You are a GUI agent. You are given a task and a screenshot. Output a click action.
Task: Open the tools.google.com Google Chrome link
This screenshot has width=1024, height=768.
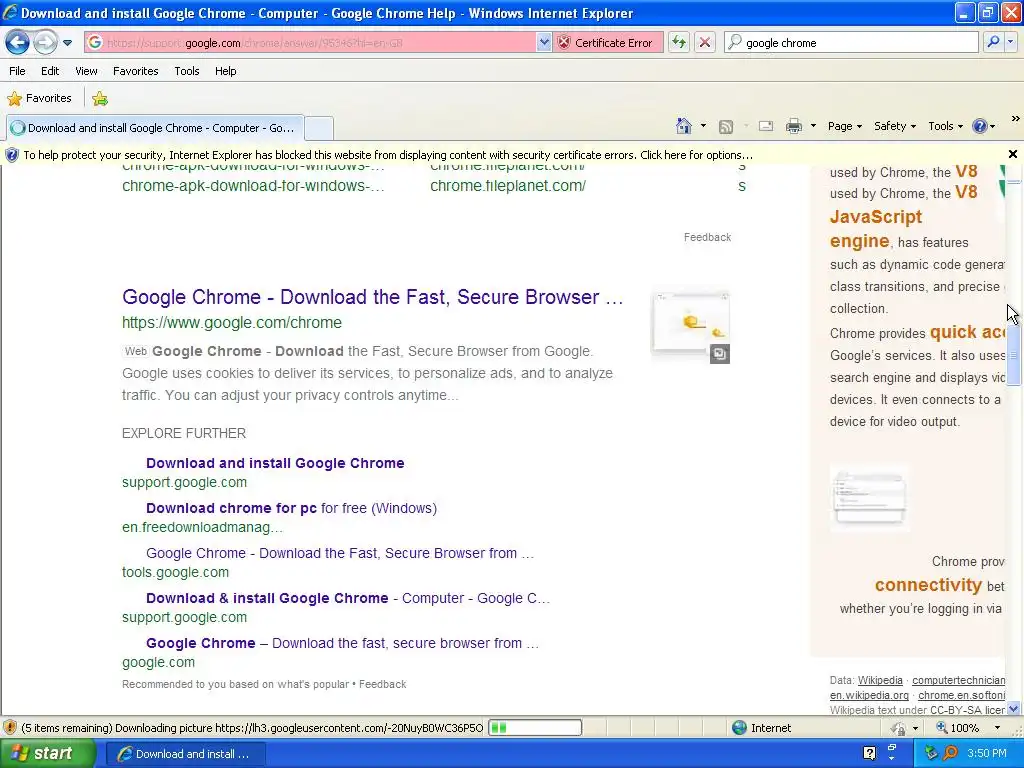click(340, 553)
